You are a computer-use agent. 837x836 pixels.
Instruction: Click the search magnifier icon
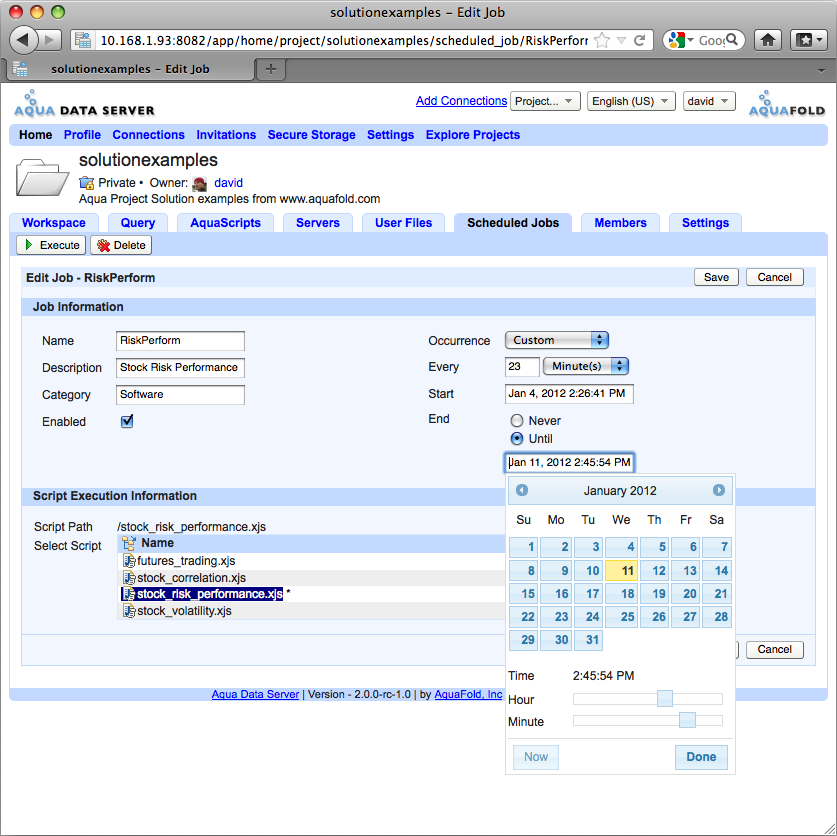coord(732,40)
